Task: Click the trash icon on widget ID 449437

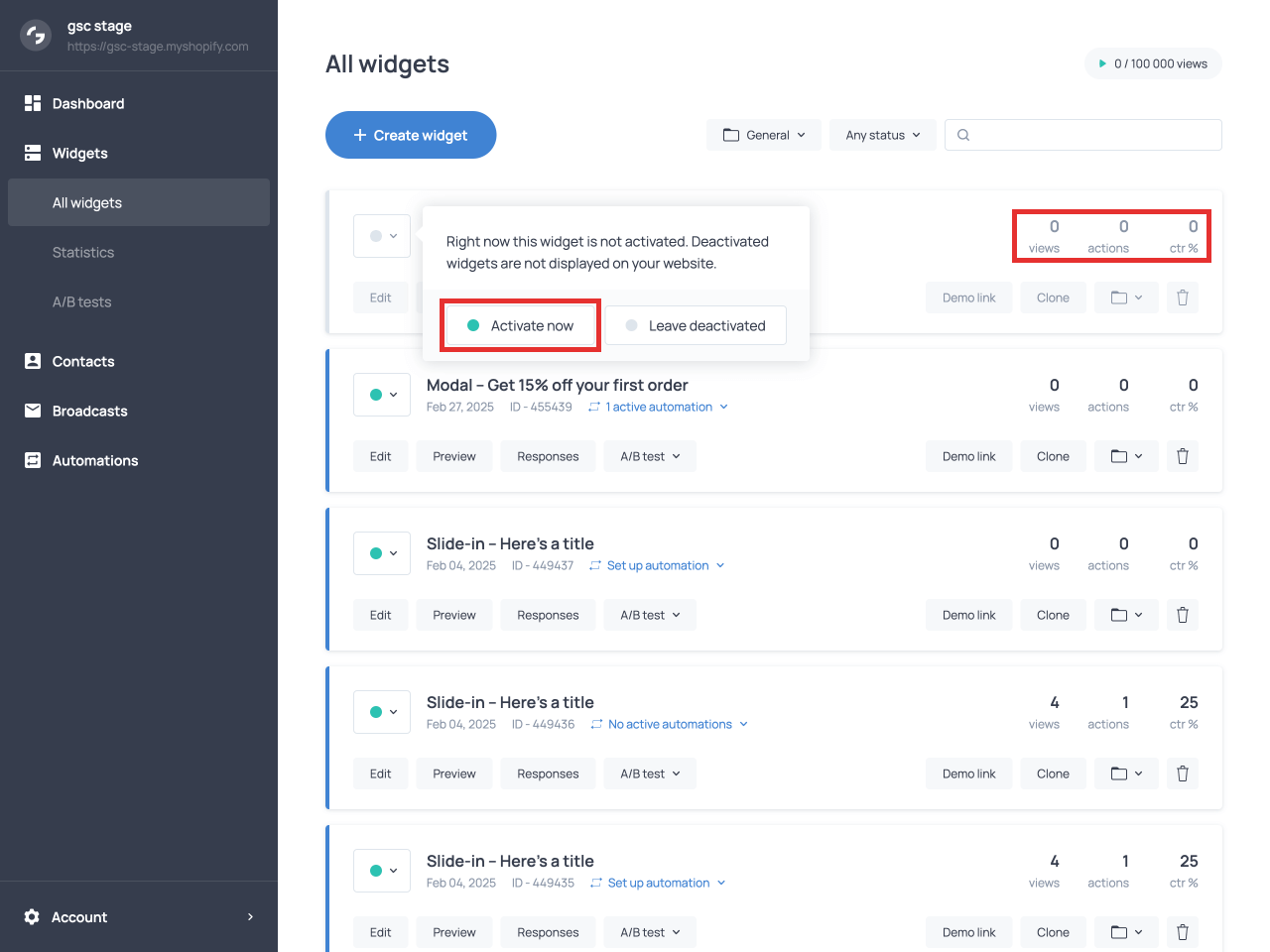Action: point(1182,615)
